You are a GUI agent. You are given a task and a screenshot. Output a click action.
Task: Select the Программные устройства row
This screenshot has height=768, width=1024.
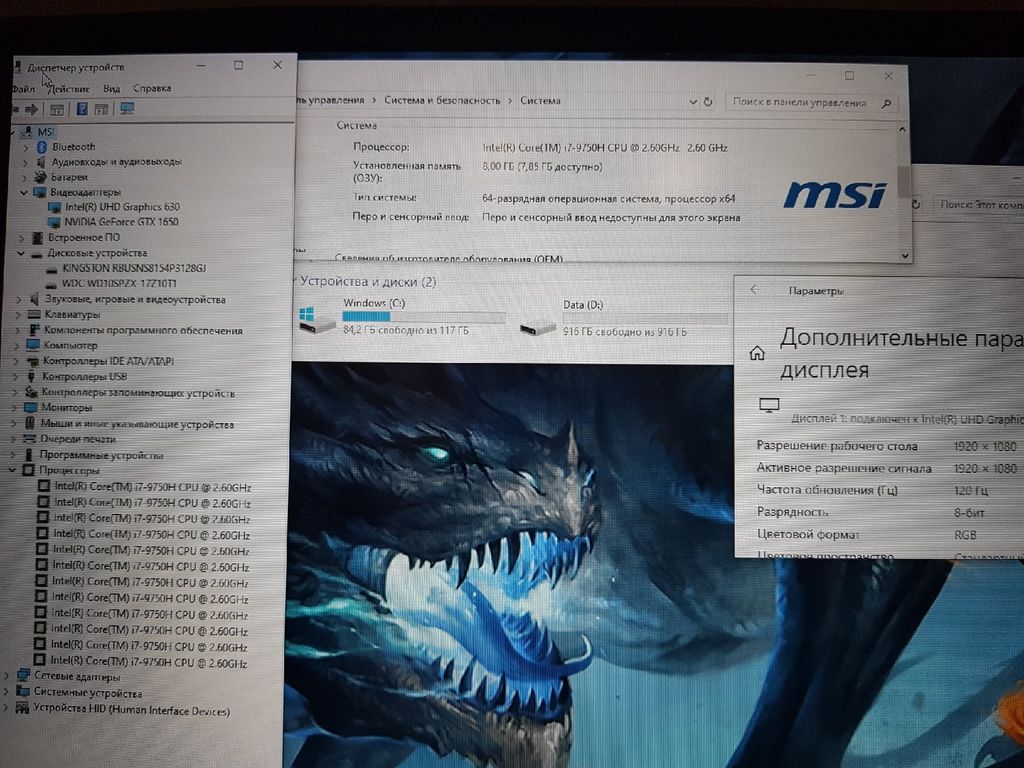pos(101,455)
